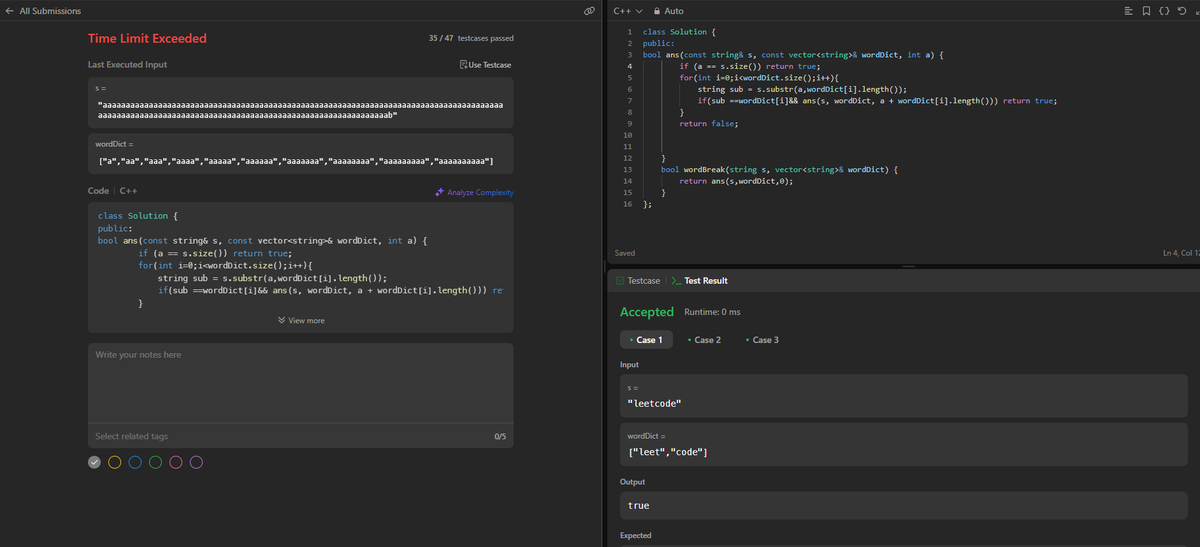Click the wordDict array value in last input
Screen dimensions: 1200x547
(x=297, y=162)
